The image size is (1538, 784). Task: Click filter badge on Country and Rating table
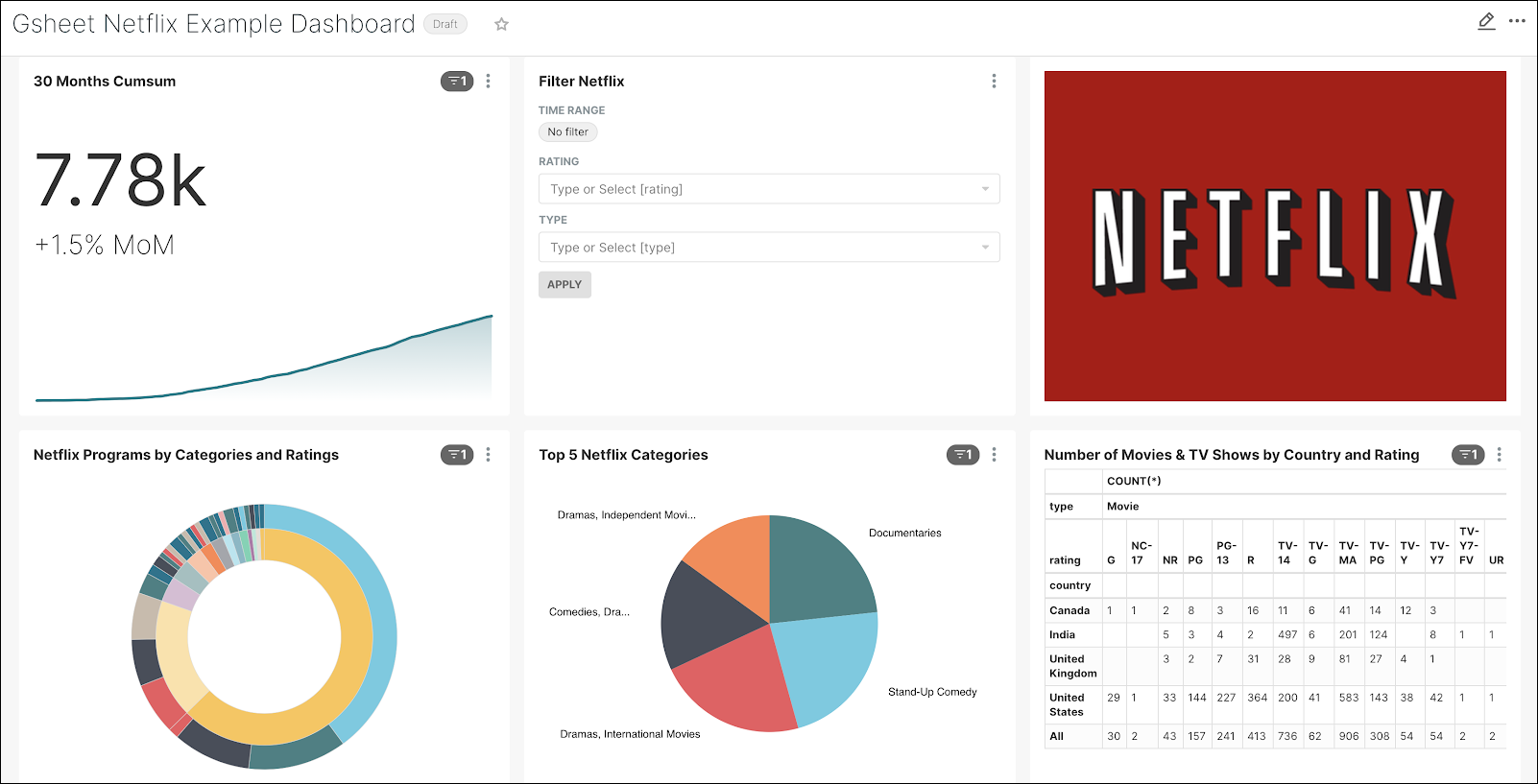coord(1468,455)
